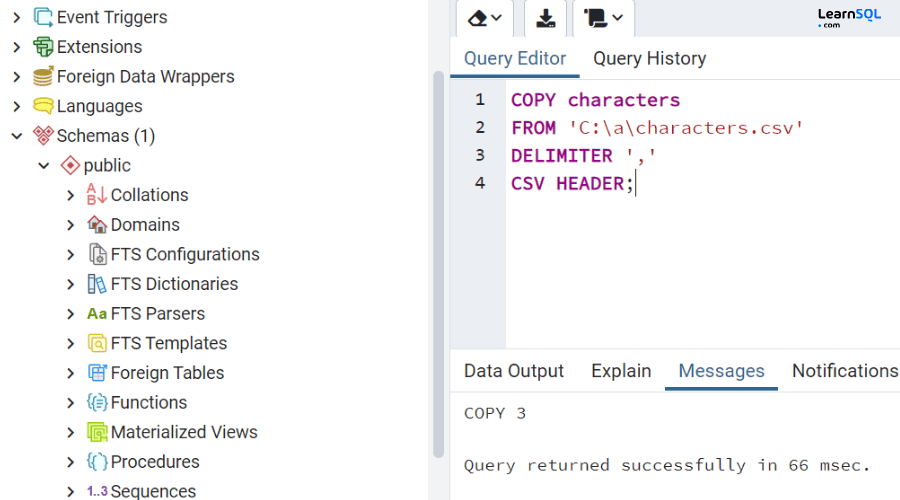Collapse the Schemas (1) tree node

(x=16, y=136)
